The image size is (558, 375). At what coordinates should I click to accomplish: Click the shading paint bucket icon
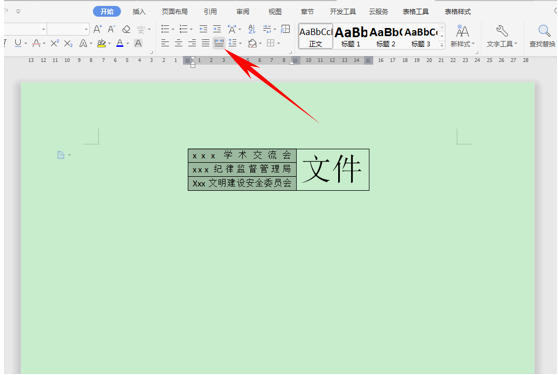point(252,43)
